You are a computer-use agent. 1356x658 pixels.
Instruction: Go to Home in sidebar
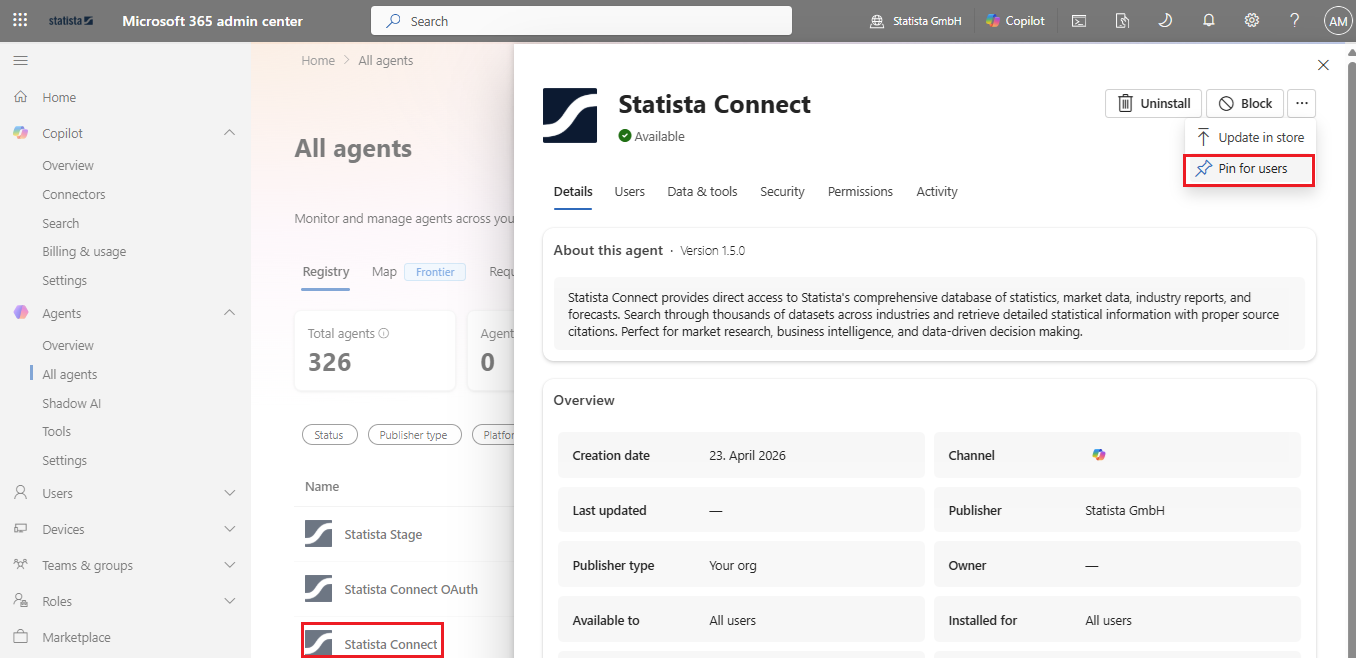pyautogui.click(x=59, y=97)
